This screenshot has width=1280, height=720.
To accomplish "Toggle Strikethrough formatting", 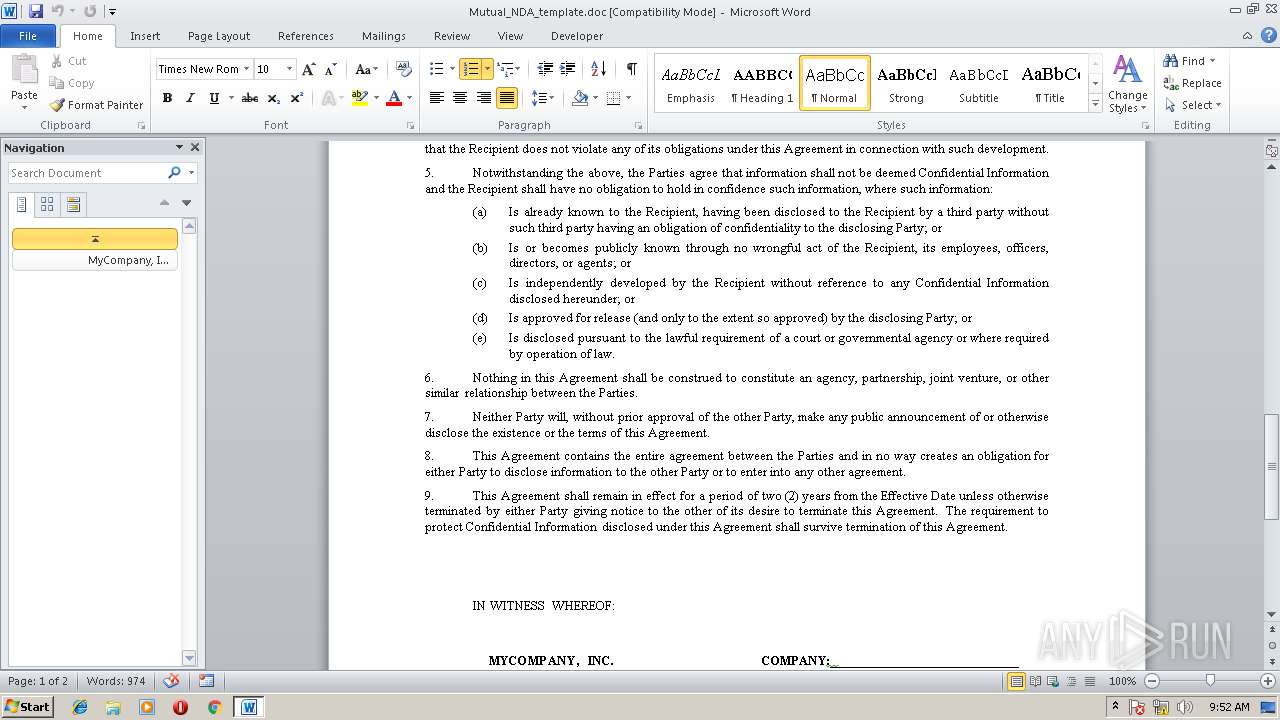I will point(250,98).
